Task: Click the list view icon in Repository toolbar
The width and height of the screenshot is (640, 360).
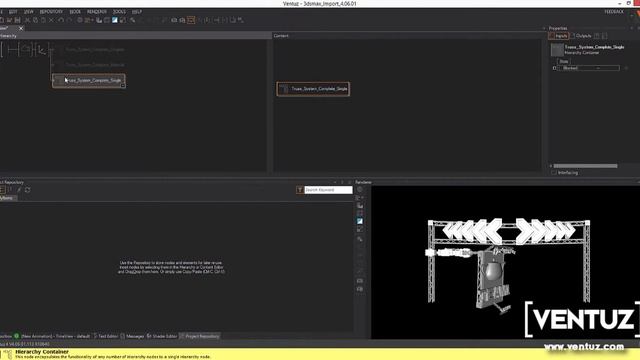Action: [2, 190]
